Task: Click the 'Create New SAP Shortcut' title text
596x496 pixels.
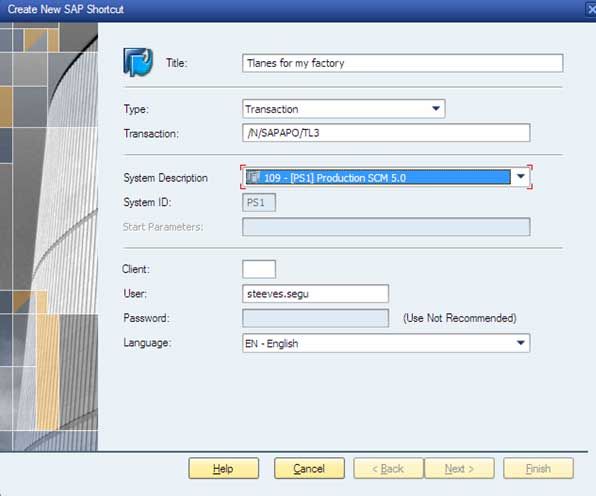Action: click(66, 9)
